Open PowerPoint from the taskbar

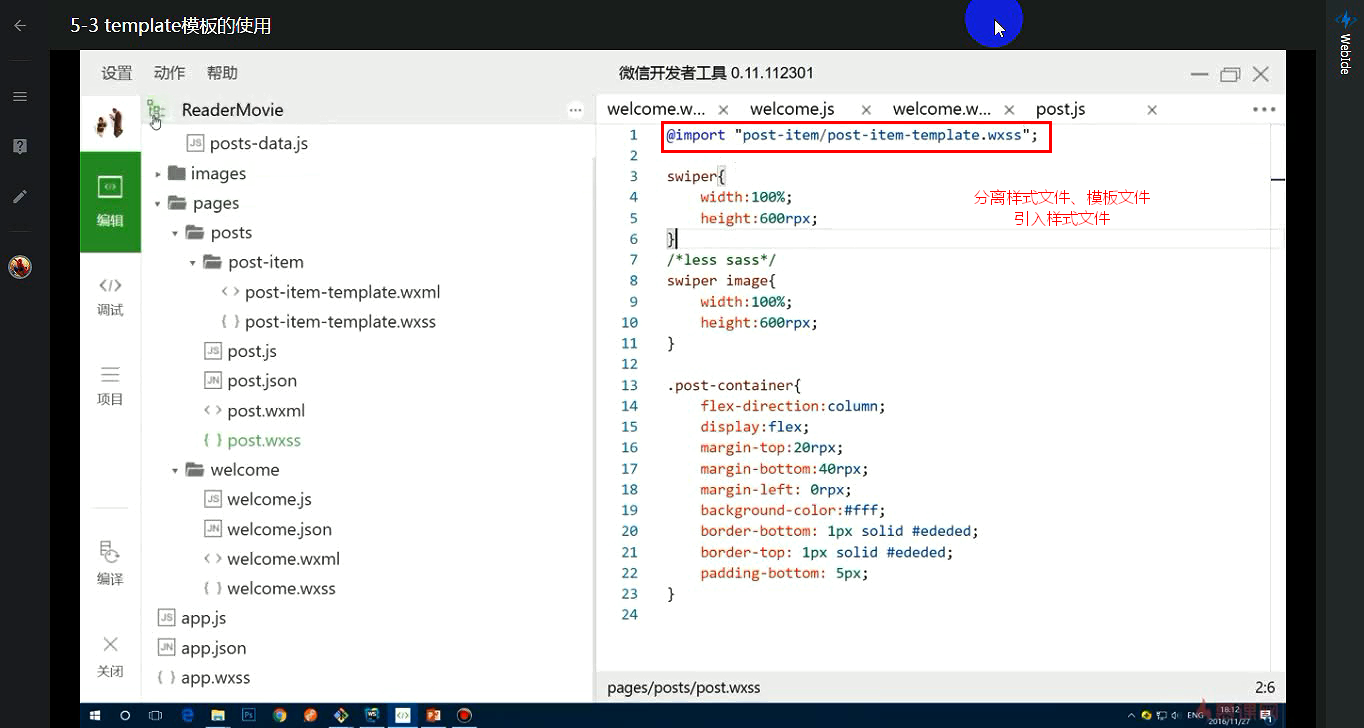coord(433,716)
